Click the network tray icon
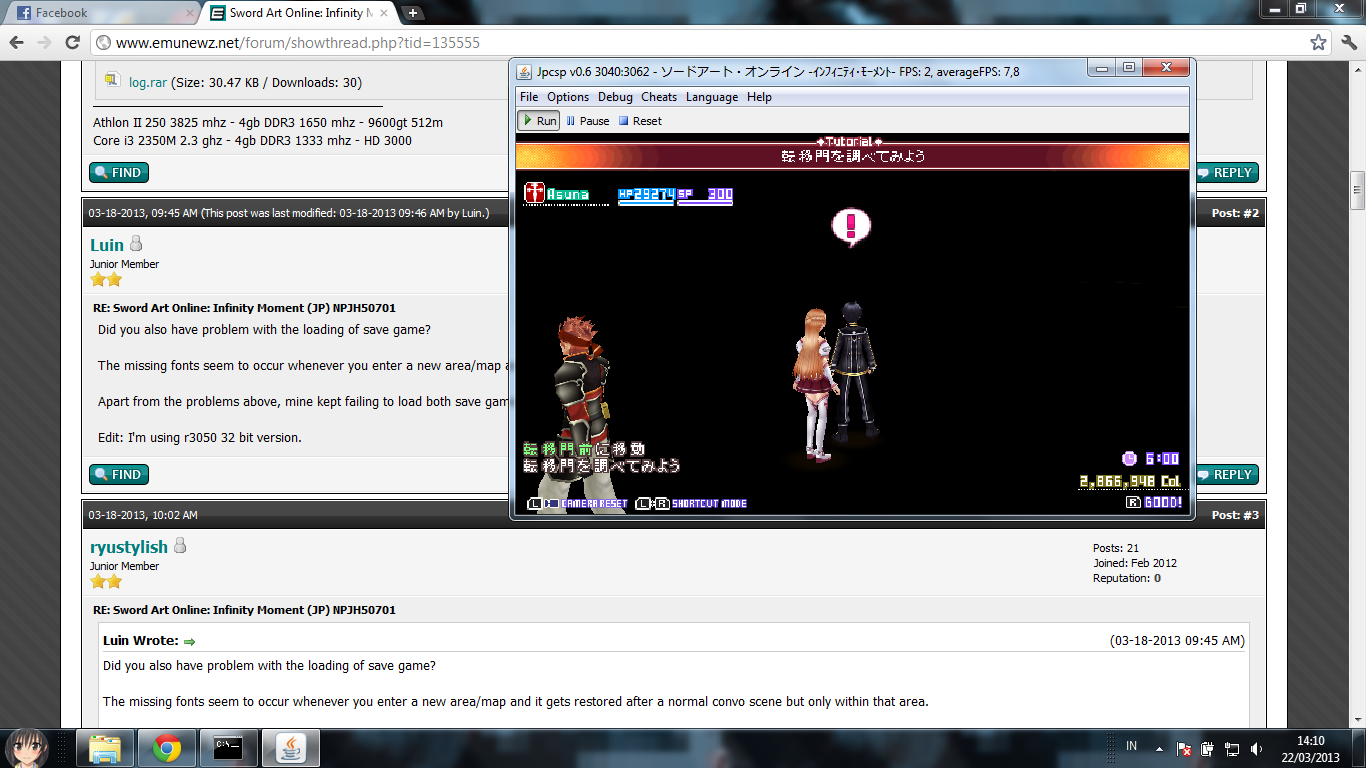This screenshot has height=768, width=1366. pyautogui.click(x=1232, y=748)
